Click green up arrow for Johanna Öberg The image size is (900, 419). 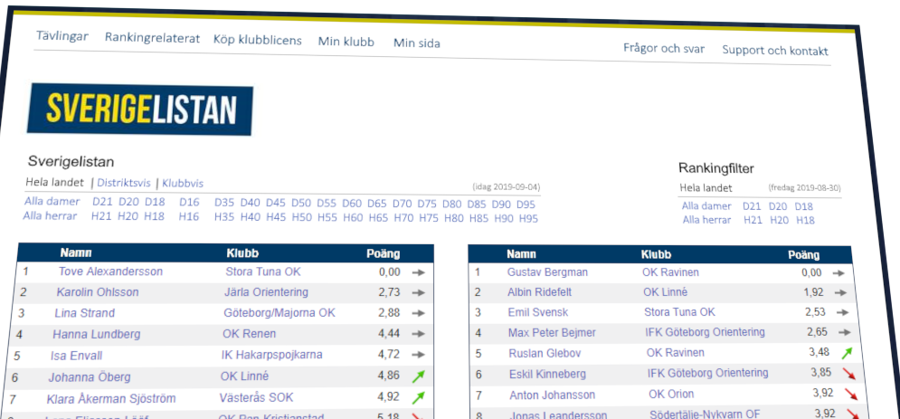coord(418,377)
